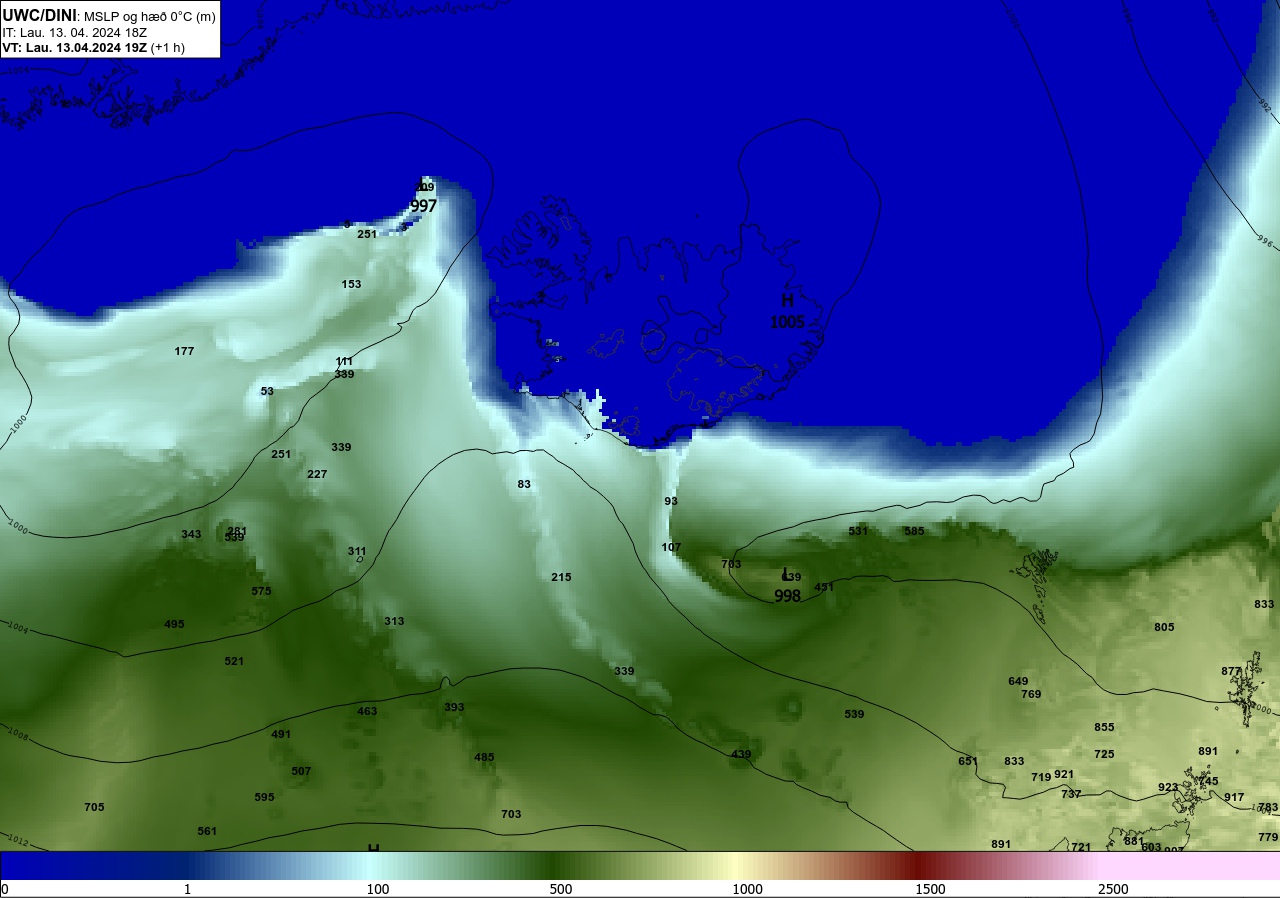
Task: Click the map value 561
Action: [207, 831]
